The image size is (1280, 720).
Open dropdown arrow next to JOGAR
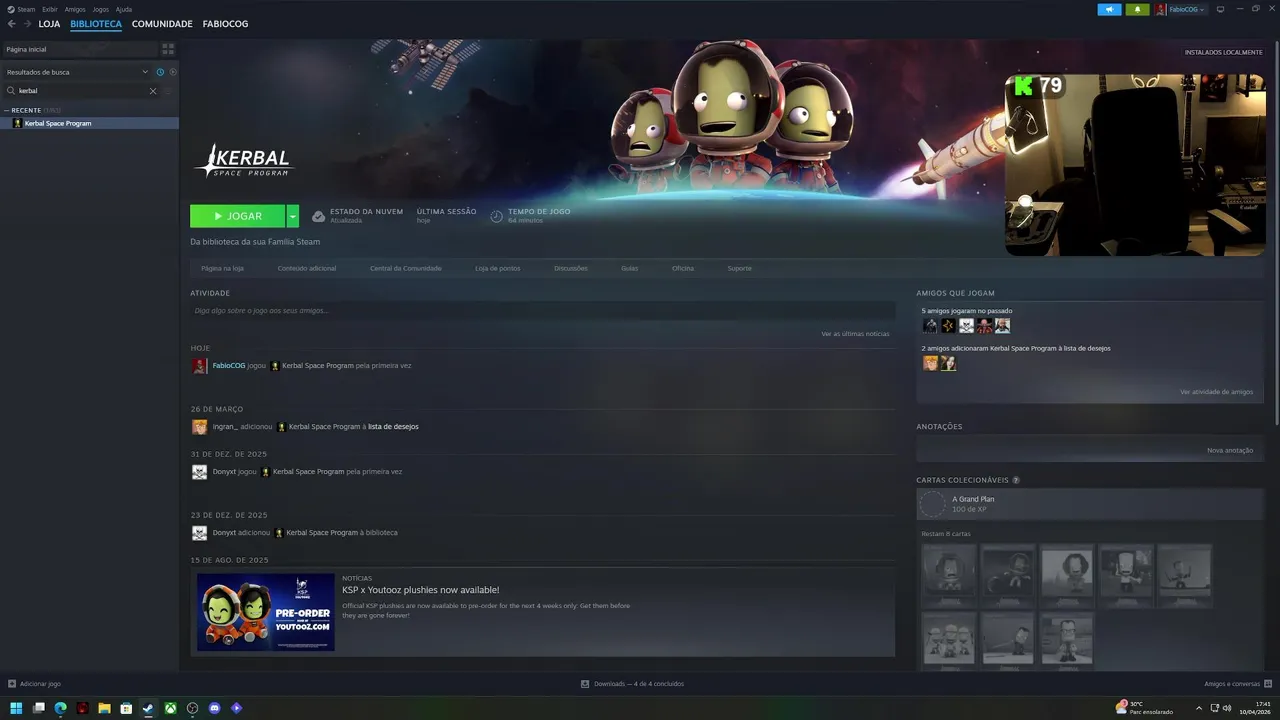point(293,216)
